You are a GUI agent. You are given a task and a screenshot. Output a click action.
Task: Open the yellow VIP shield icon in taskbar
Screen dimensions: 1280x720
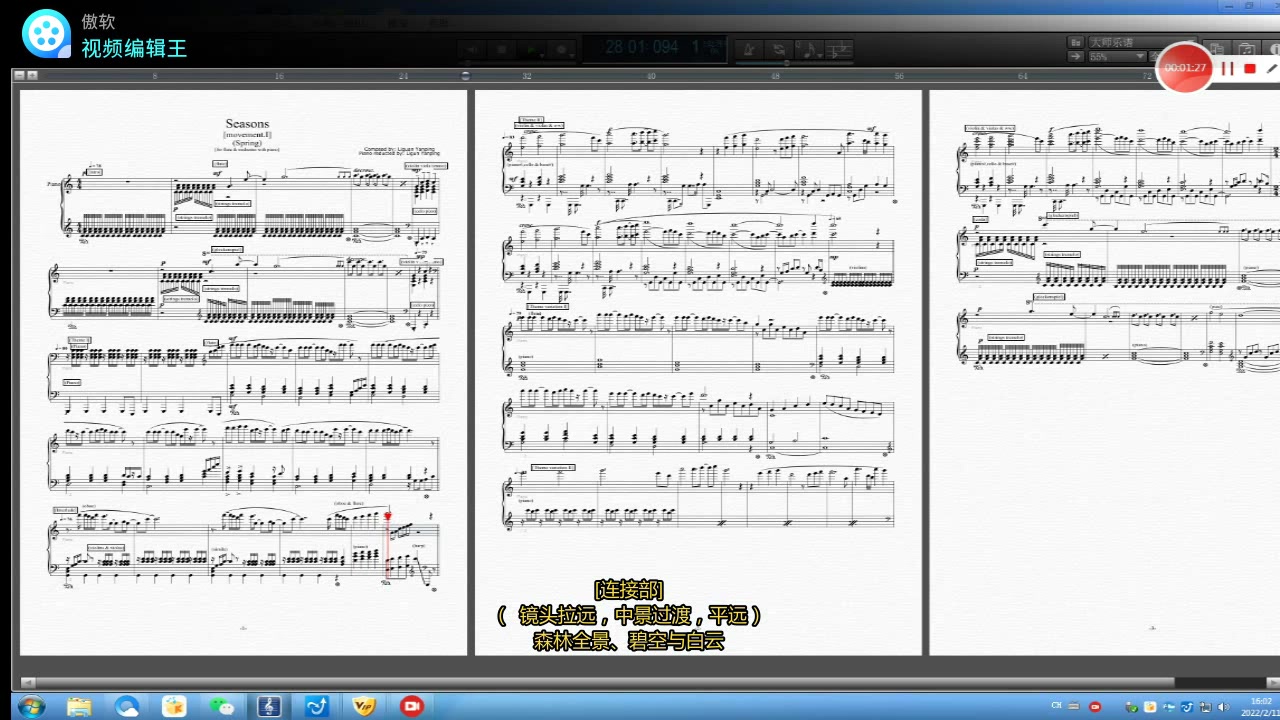point(364,706)
